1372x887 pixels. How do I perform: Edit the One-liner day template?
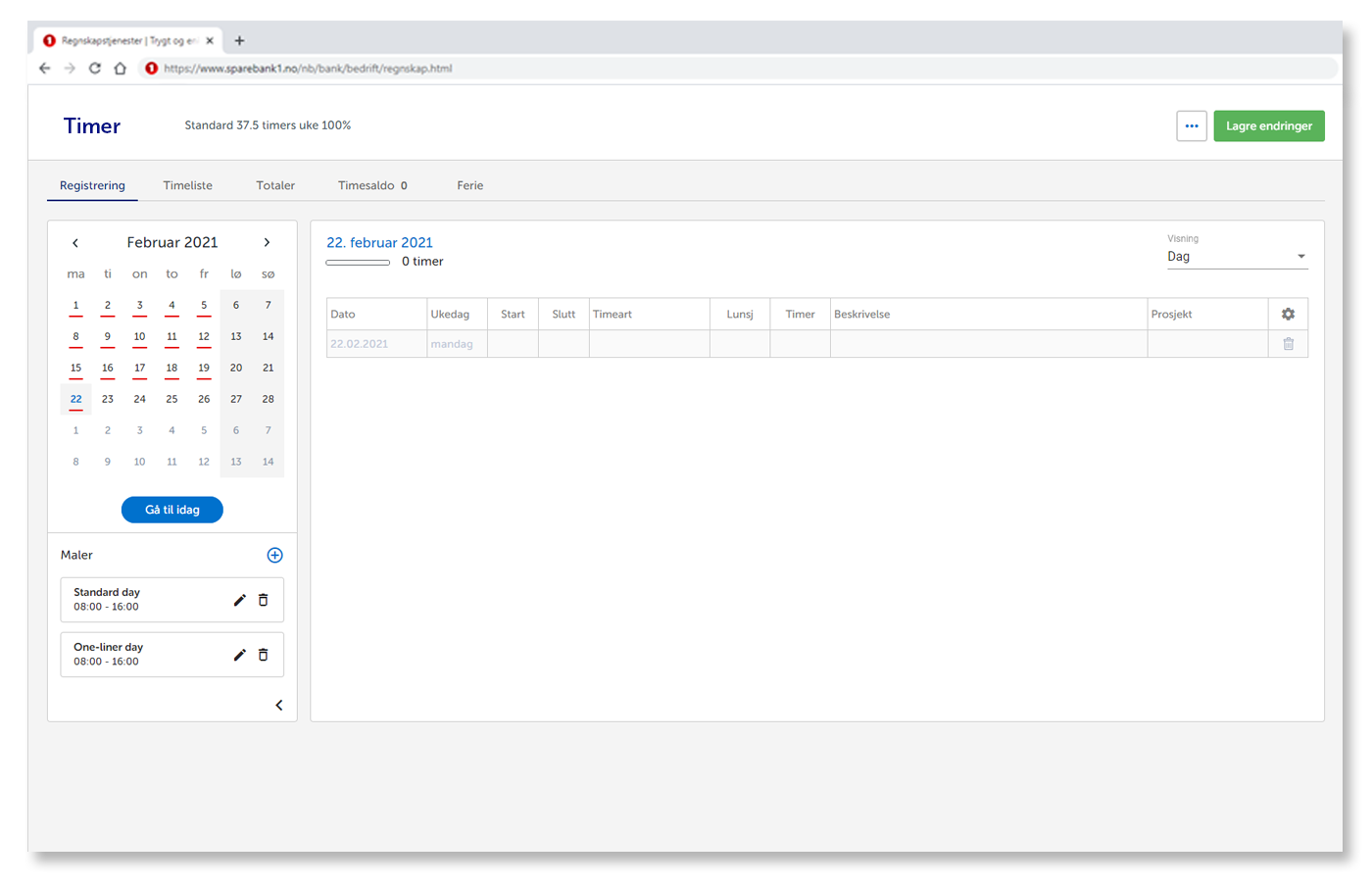click(239, 655)
